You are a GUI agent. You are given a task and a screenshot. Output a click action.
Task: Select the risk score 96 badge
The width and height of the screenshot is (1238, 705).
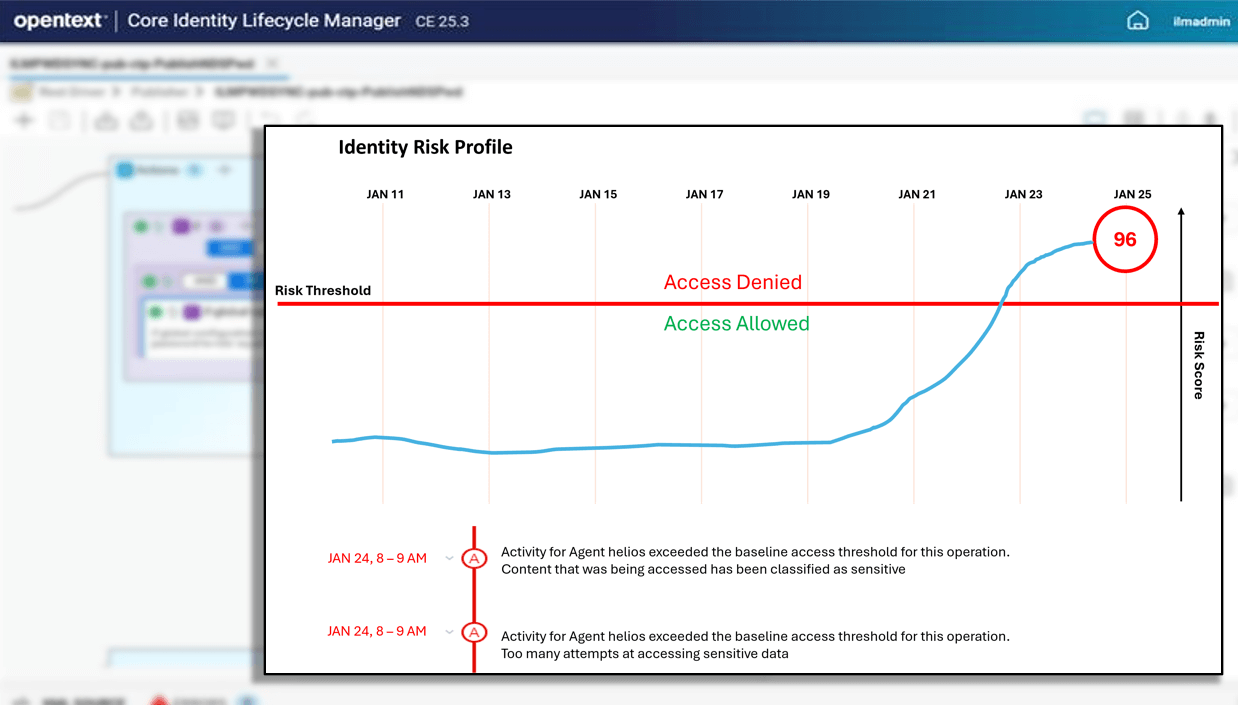coord(1124,239)
